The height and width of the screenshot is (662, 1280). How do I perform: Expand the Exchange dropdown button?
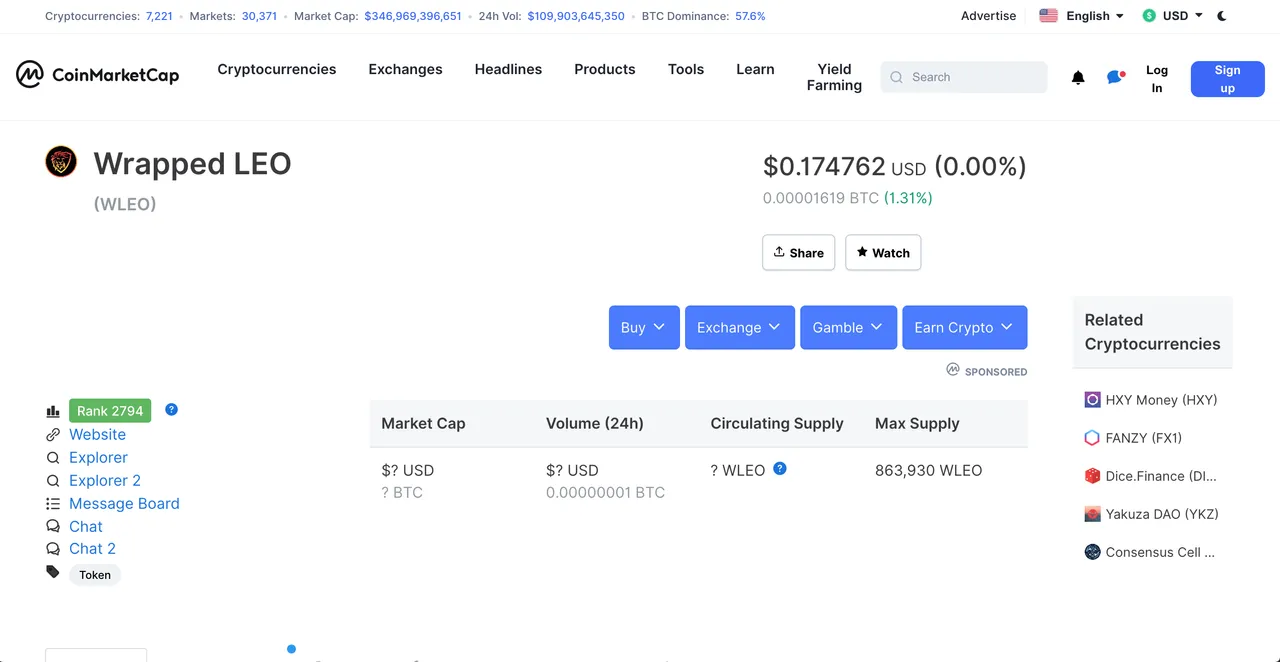(740, 327)
